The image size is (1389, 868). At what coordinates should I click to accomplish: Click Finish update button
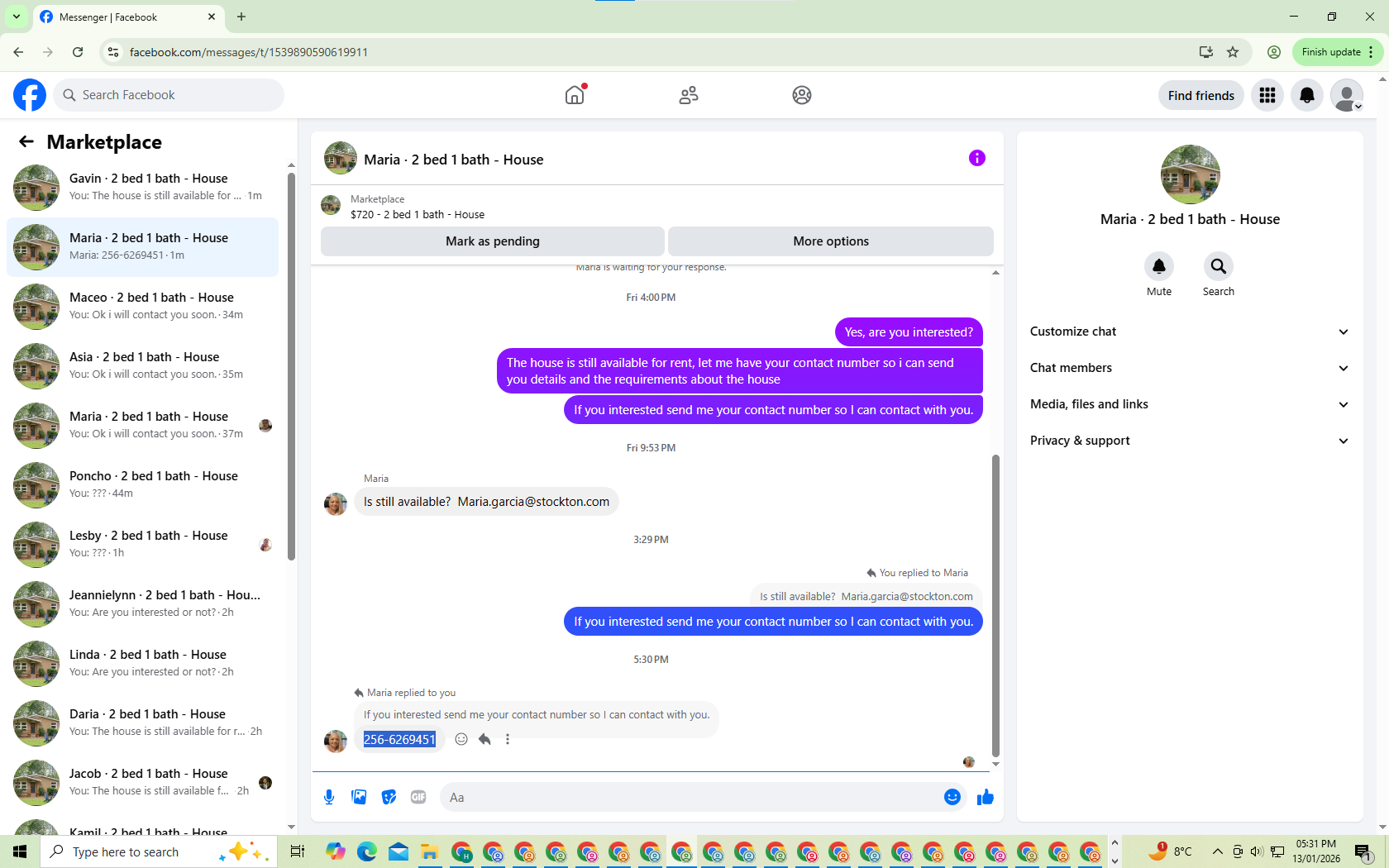click(x=1337, y=52)
